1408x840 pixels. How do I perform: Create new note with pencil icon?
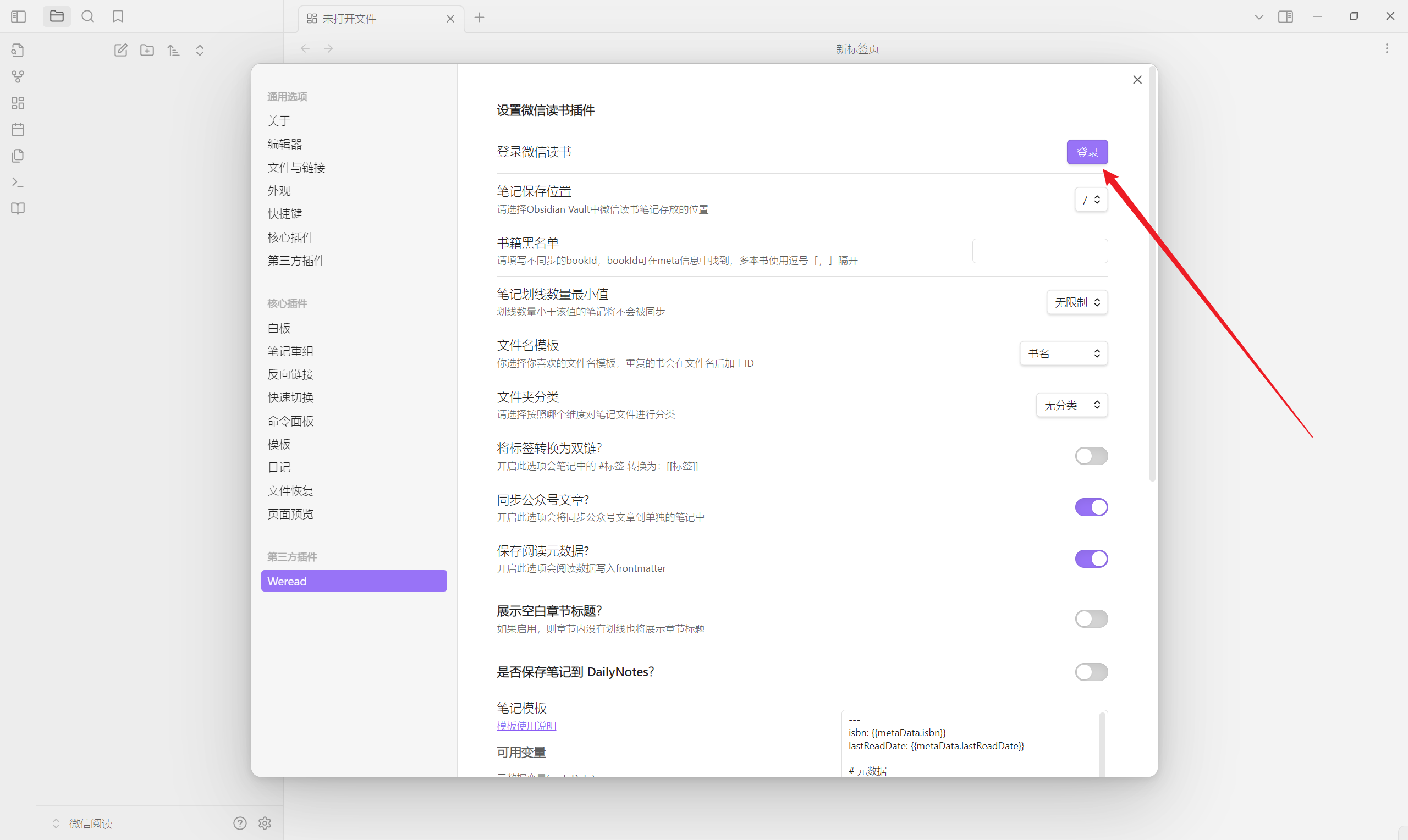point(120,51)
